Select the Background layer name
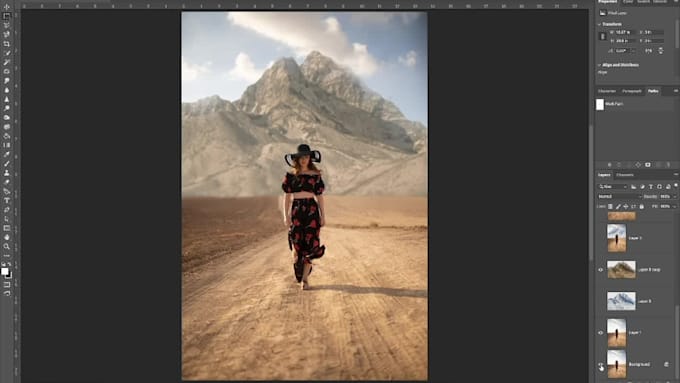The width and height of the screenshot is (680, 383). tap(639, 364)
